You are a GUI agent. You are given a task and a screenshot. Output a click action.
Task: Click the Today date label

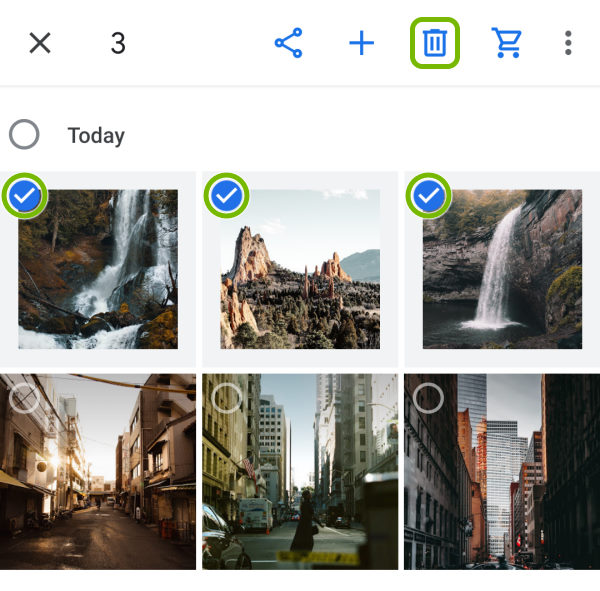point(96,136)
